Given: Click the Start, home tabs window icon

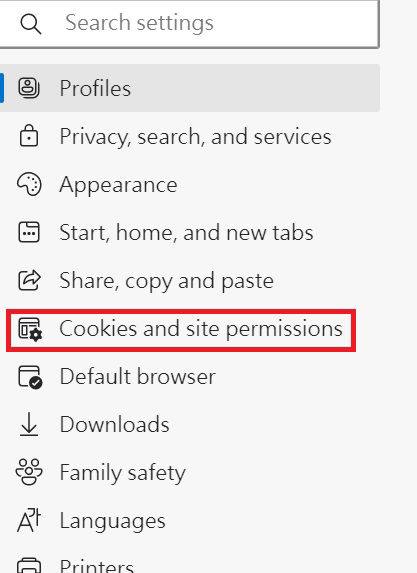Looking at the screenshot, I should click(x=29, y=232).
